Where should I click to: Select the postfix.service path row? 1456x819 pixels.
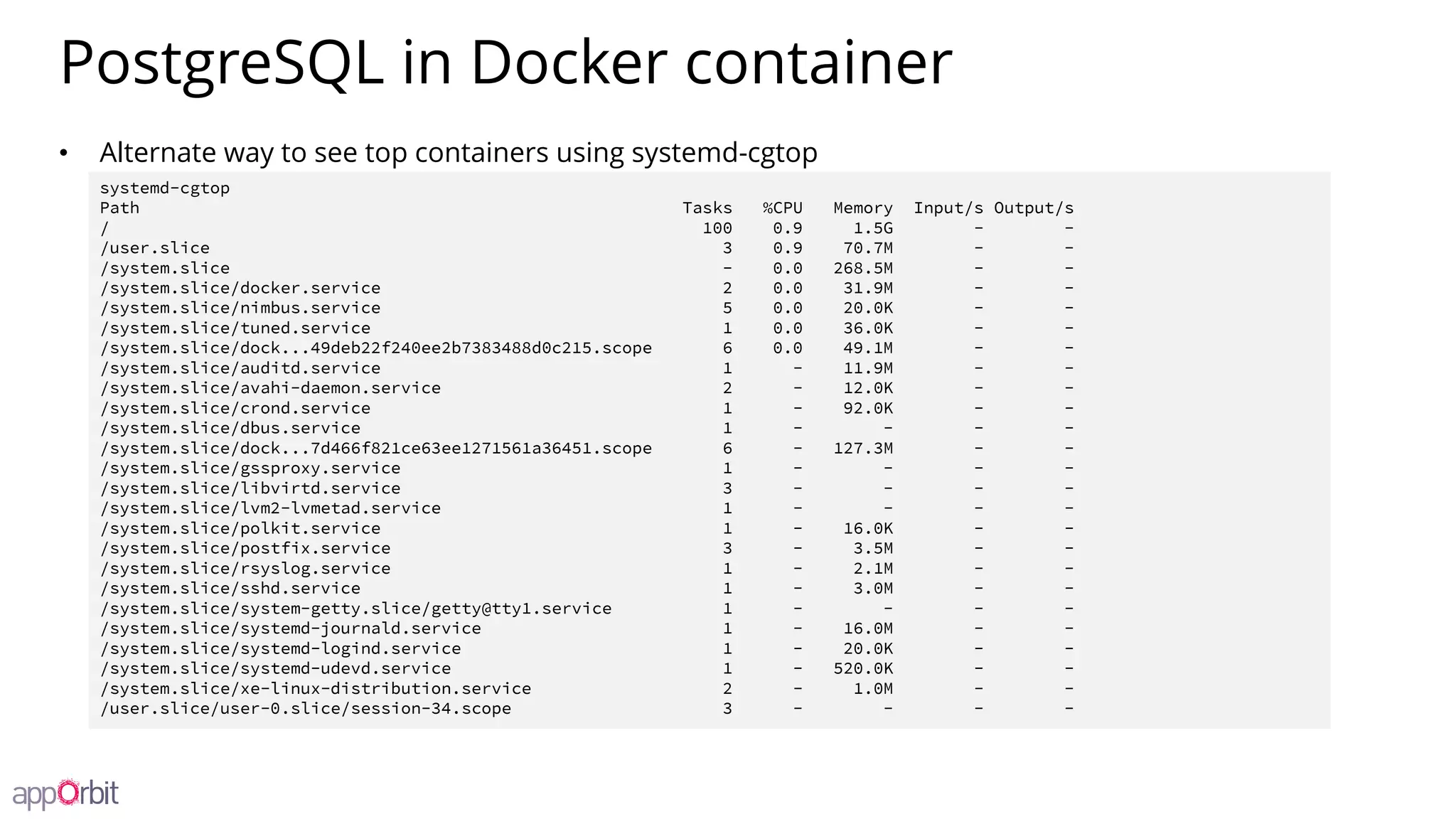pos(587,548)
